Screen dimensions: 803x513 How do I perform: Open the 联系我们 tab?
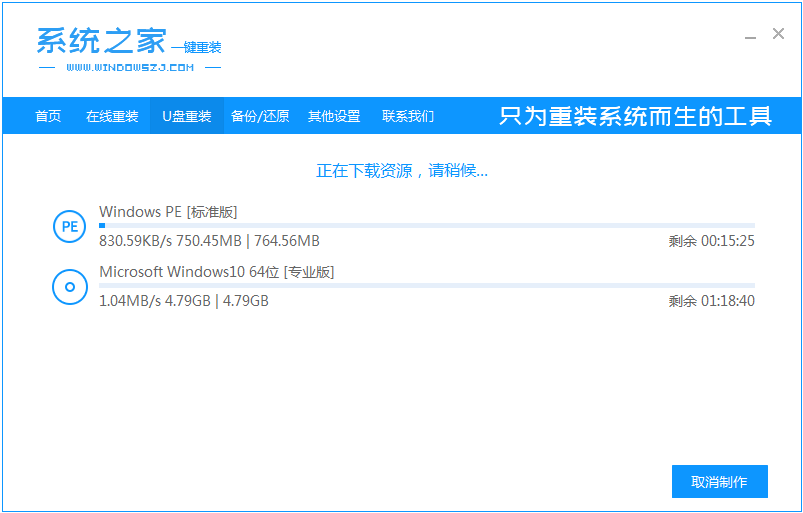(408, 116)
